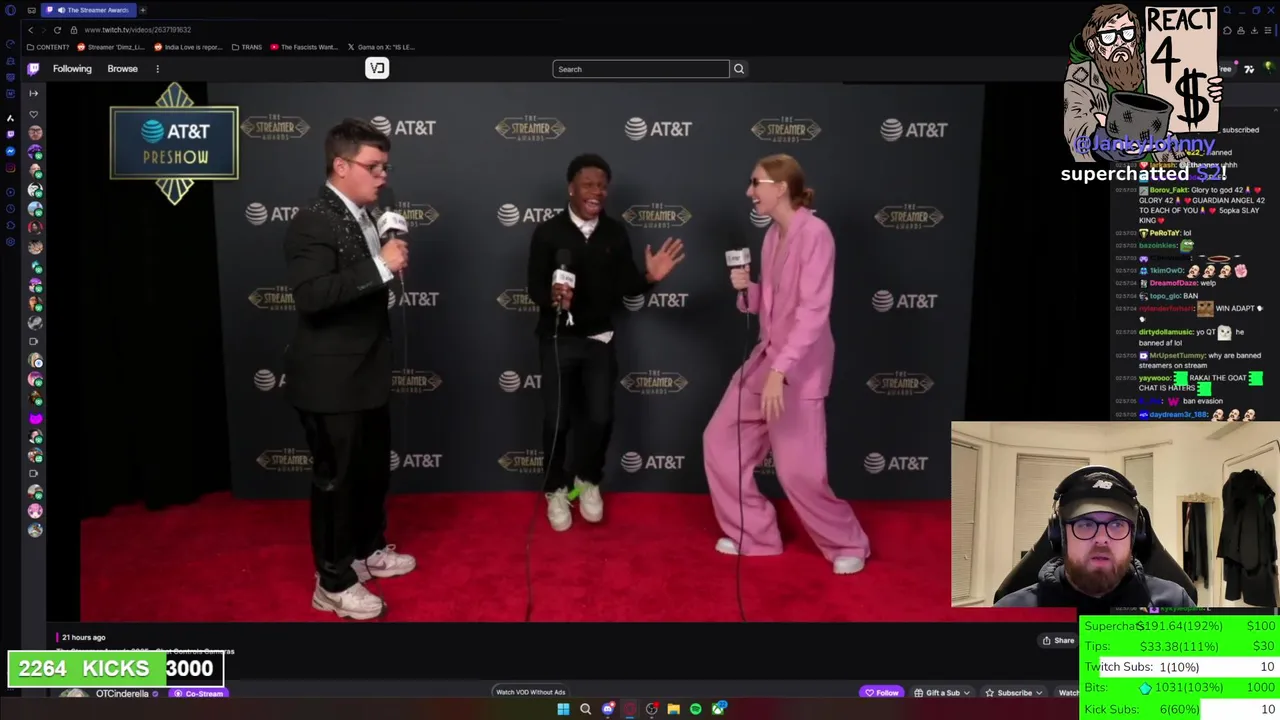1280x720 pixels.
Task: Focus the Twitch Search field
Action: (640, 69)
